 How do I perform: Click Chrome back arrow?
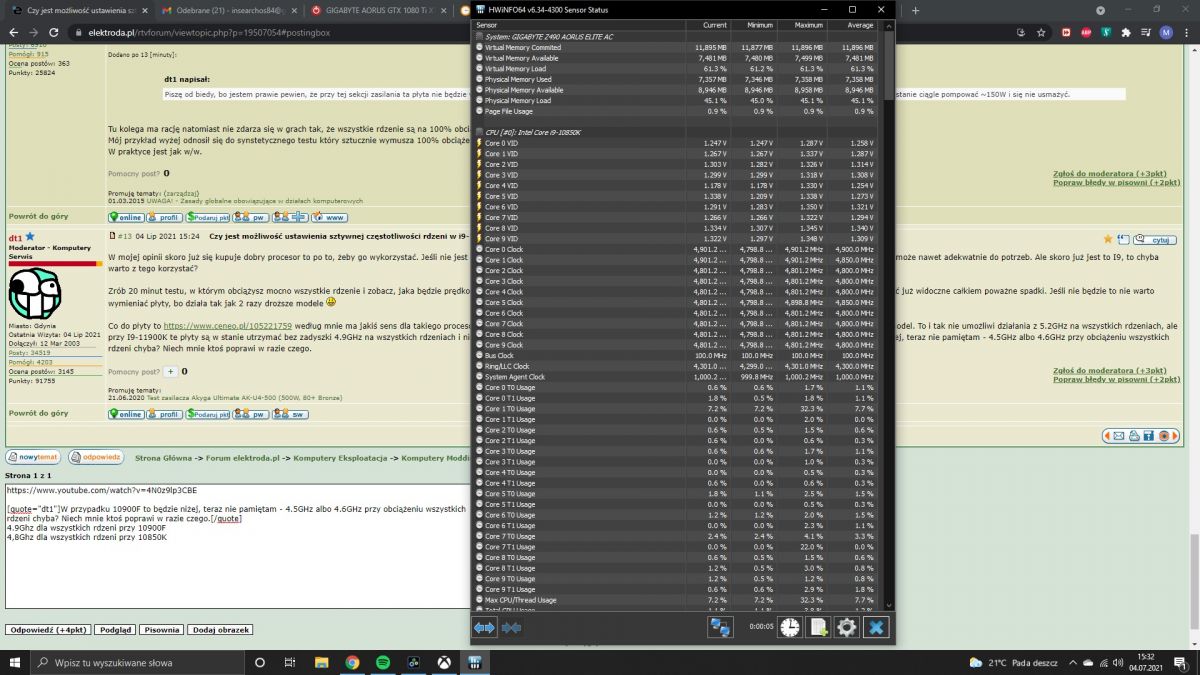[14, 32]
